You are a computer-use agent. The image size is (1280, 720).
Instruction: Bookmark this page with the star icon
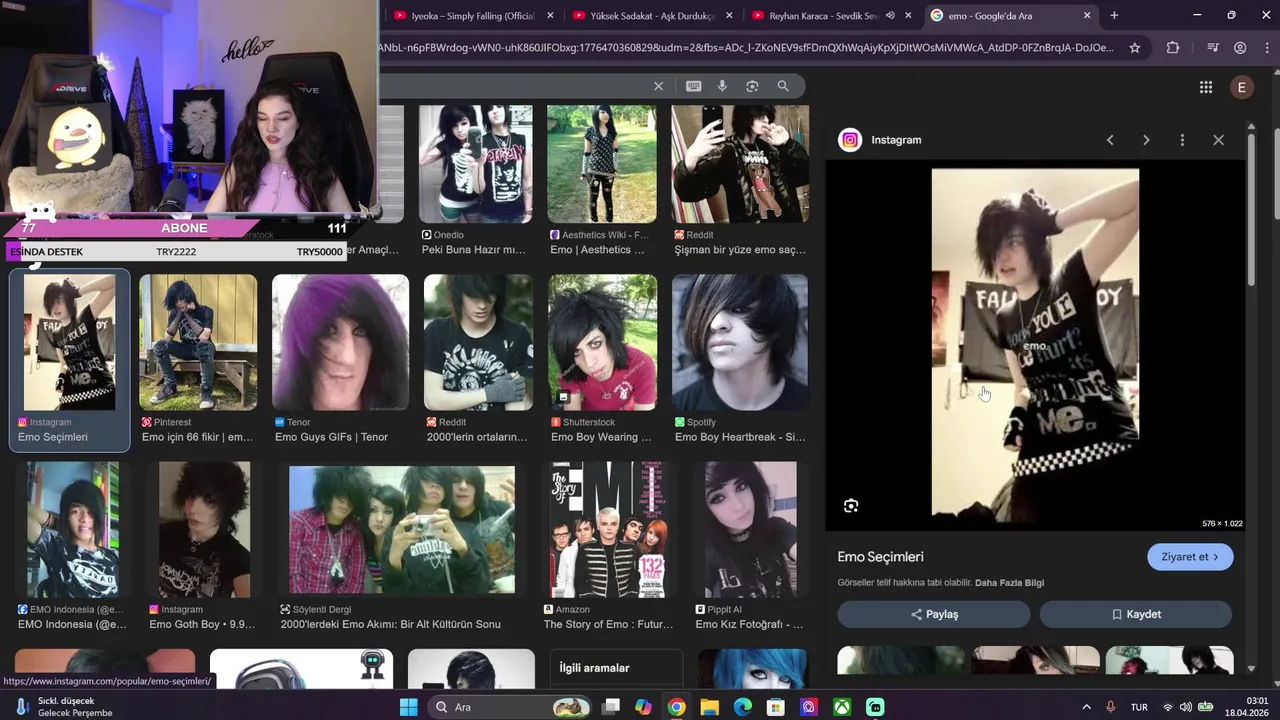tap(1135, 47)
